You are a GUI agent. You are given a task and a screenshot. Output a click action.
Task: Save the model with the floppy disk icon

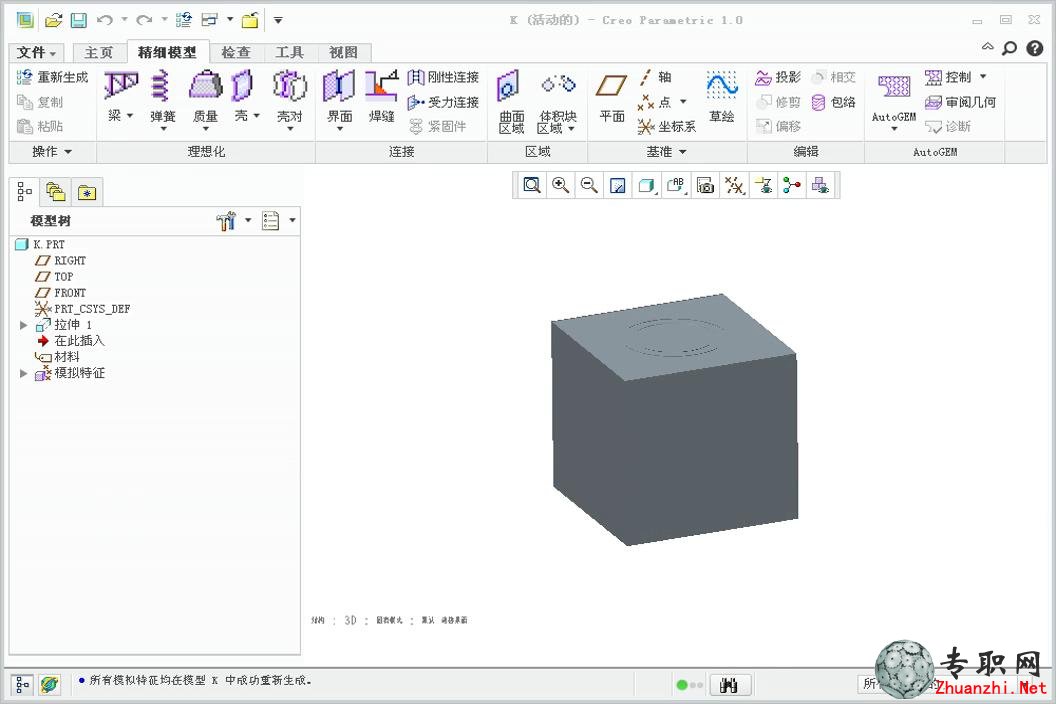point(79,20)
